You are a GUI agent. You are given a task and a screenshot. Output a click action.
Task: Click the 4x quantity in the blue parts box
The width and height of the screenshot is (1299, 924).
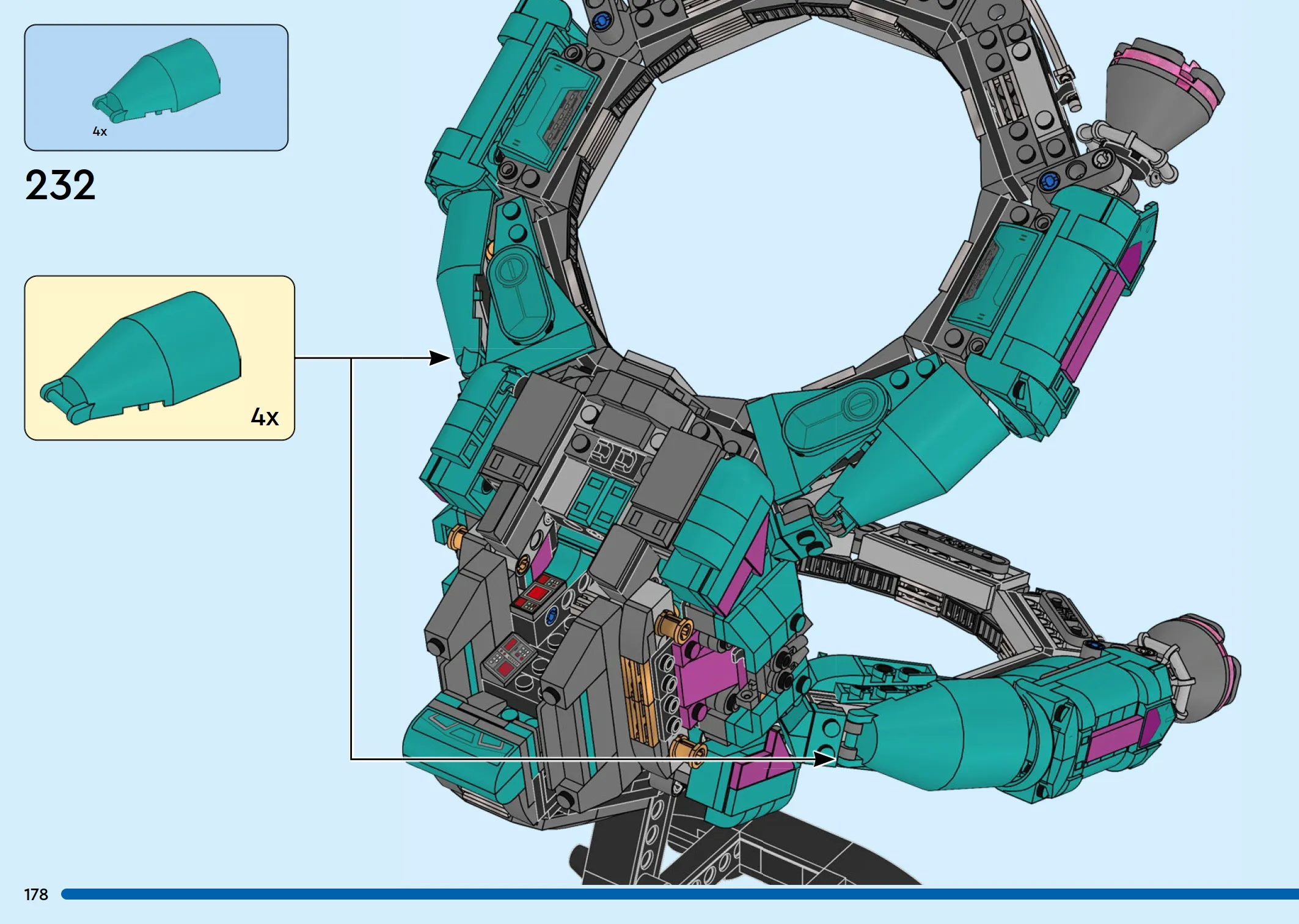[100, 131]
